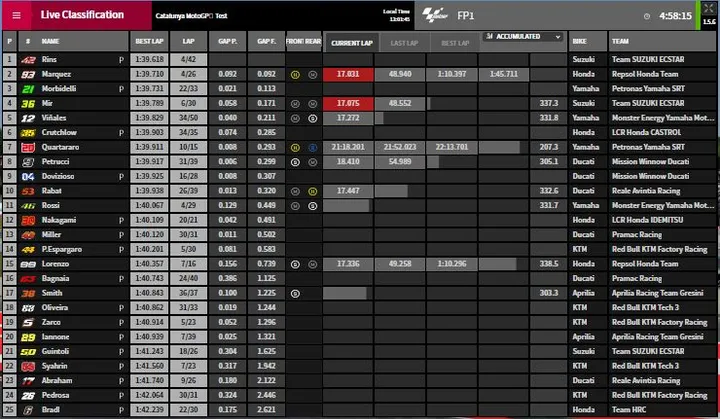Click Rabat rear tyre icon
Image resolution: width=720 pixels, height=419 pixels.
[313, 191]
